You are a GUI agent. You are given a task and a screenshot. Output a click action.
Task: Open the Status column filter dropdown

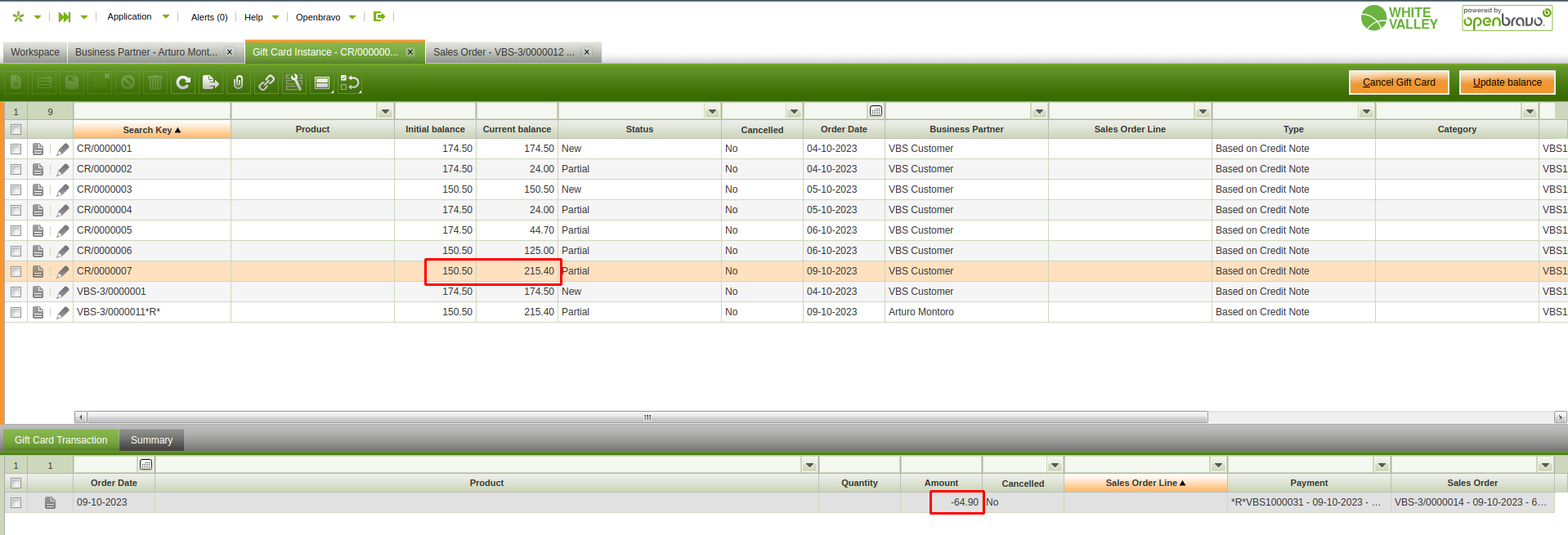(x=712, y=111)
